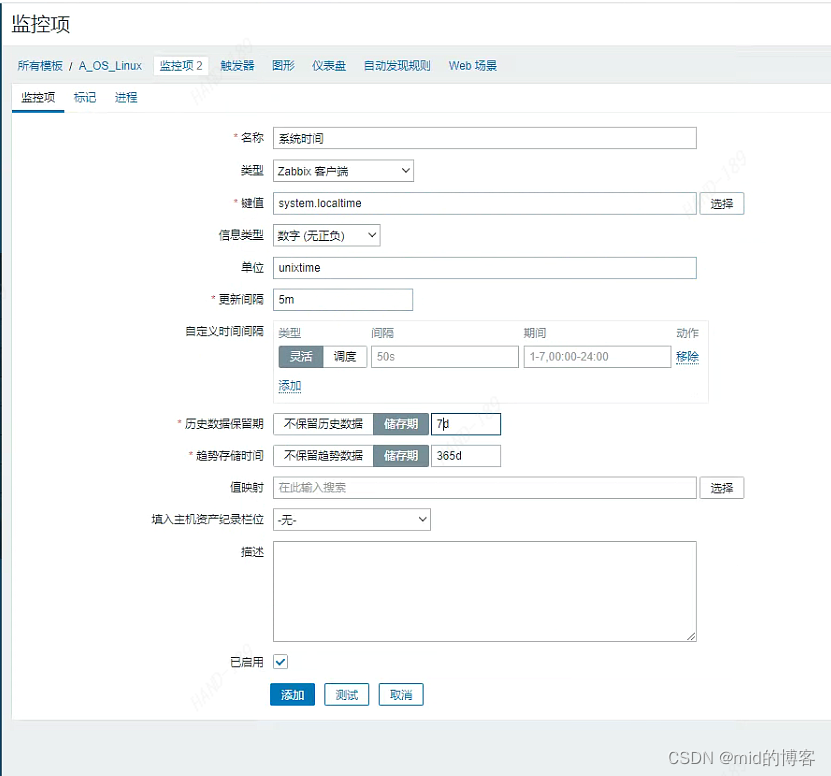Image resolution: width=831 pixels, height=776 pixels.
Task: Open the 图形 navigation tab
Action: (x=283, y=66)
